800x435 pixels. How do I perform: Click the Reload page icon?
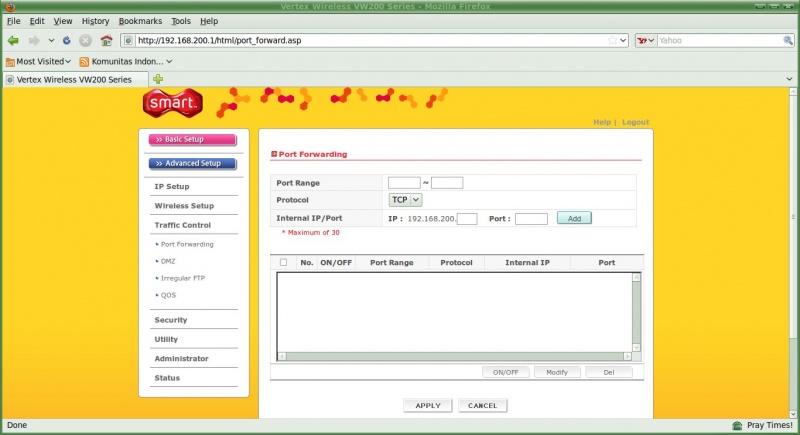pos(66,41)
